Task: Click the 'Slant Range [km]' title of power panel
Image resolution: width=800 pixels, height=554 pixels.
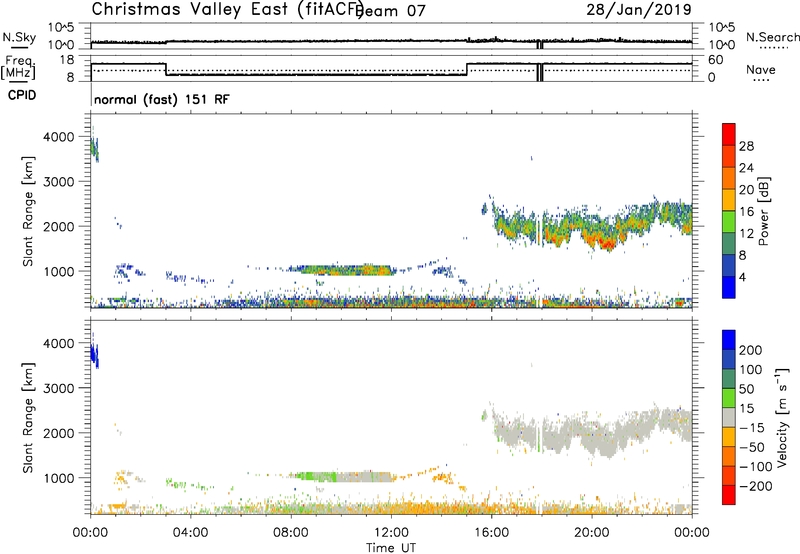Action: pos(28,211)
